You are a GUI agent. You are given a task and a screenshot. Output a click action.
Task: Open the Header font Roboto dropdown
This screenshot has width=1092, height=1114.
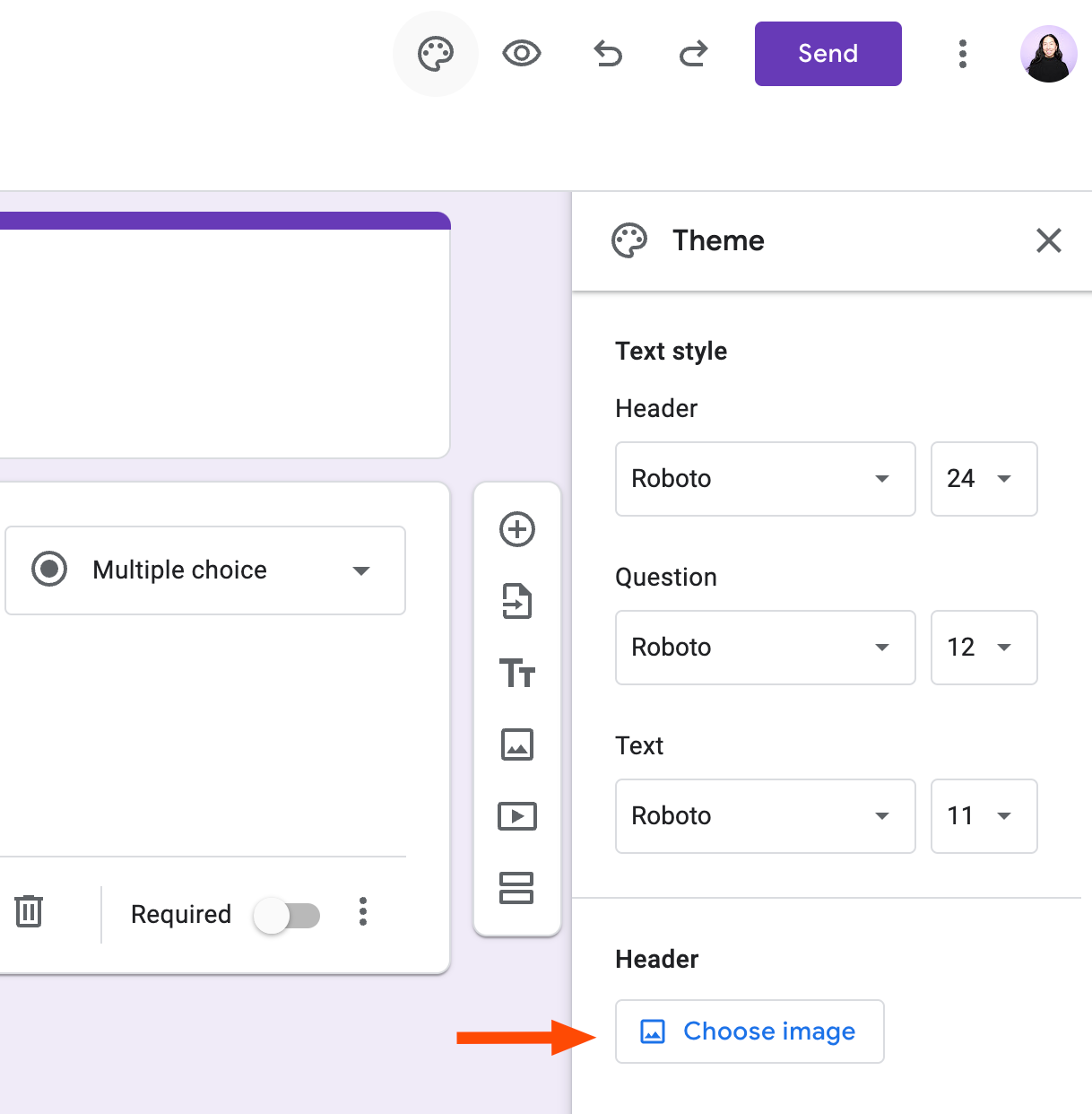(x=766, y=479)
